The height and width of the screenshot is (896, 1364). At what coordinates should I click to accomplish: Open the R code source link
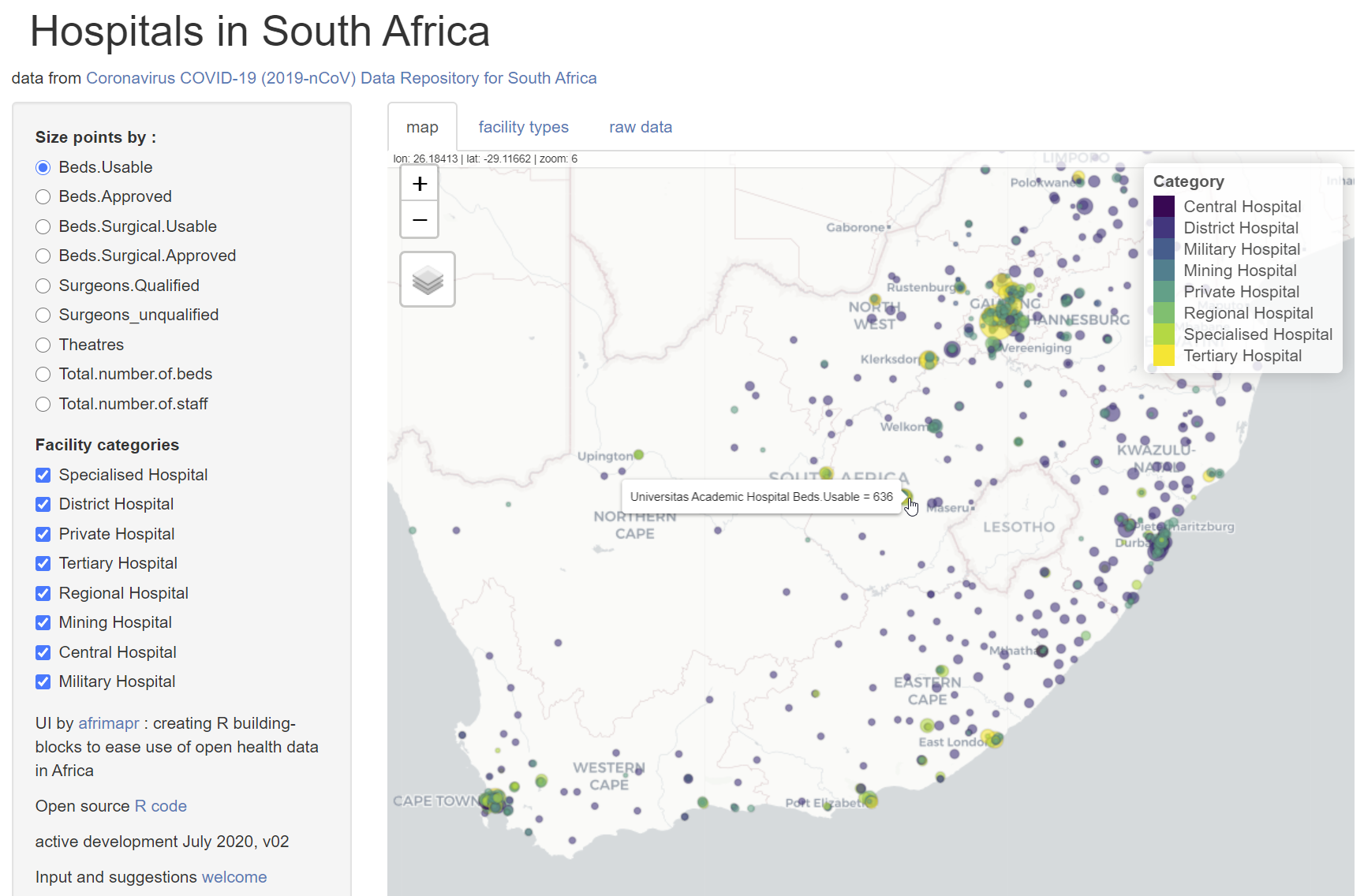(x=160, y=806)
